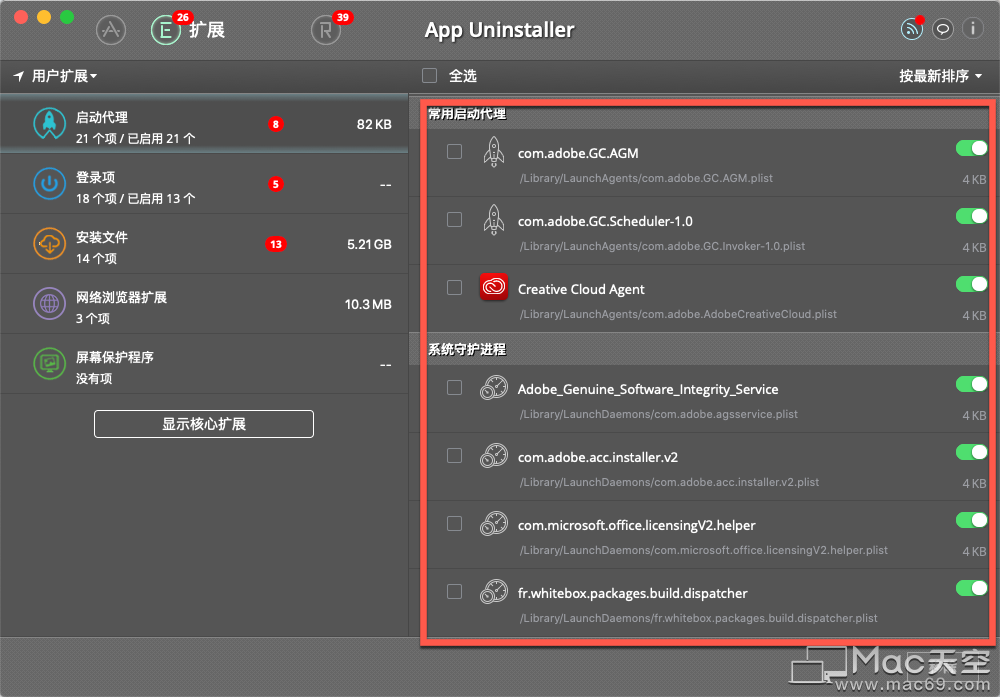
Task: Click the com.adobe.AdobeCreativeCloud.plist file path
Action: click(678, 314)
